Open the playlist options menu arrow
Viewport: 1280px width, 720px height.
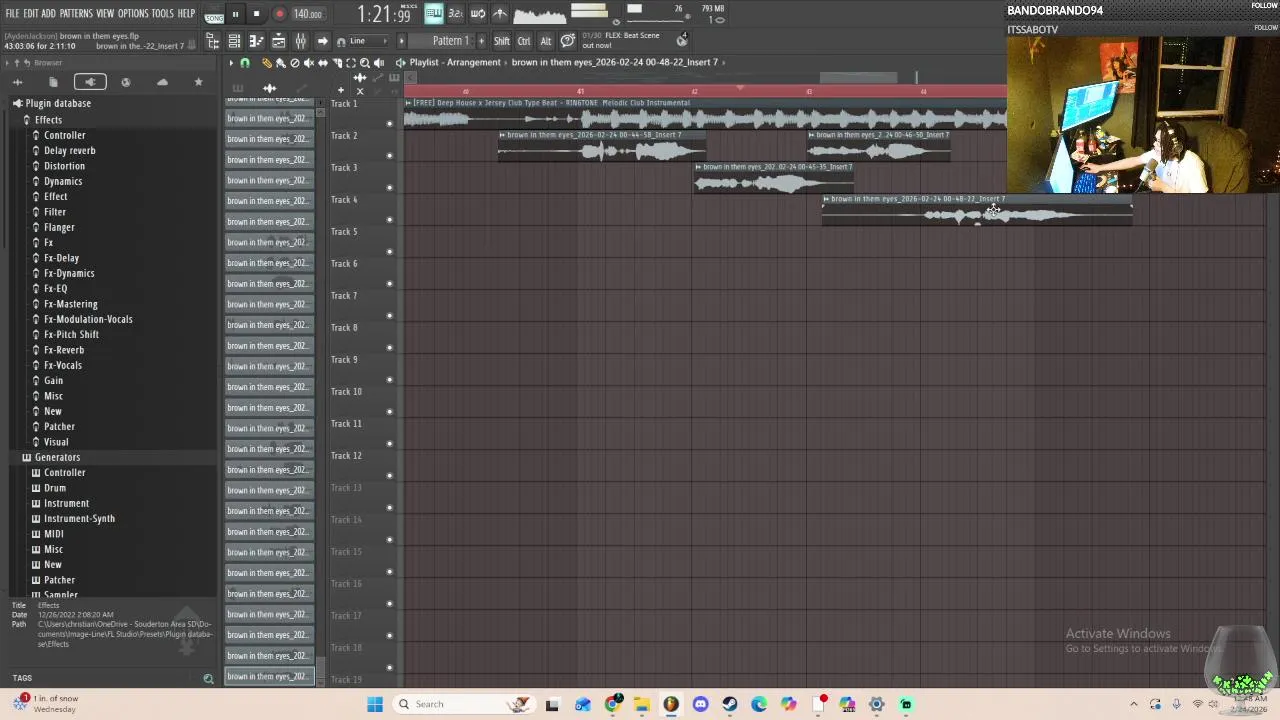232,63
